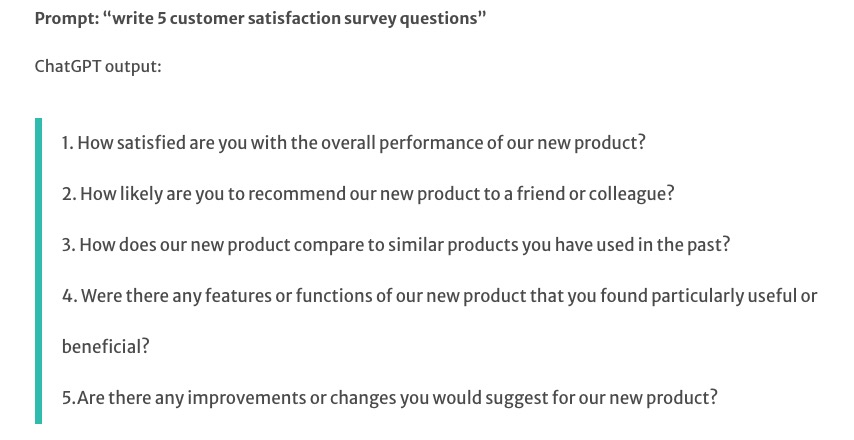Screen dimensions: 854x440
Task: Click the teal vertical blockquote bar
Action: click(x=38, y=270)
